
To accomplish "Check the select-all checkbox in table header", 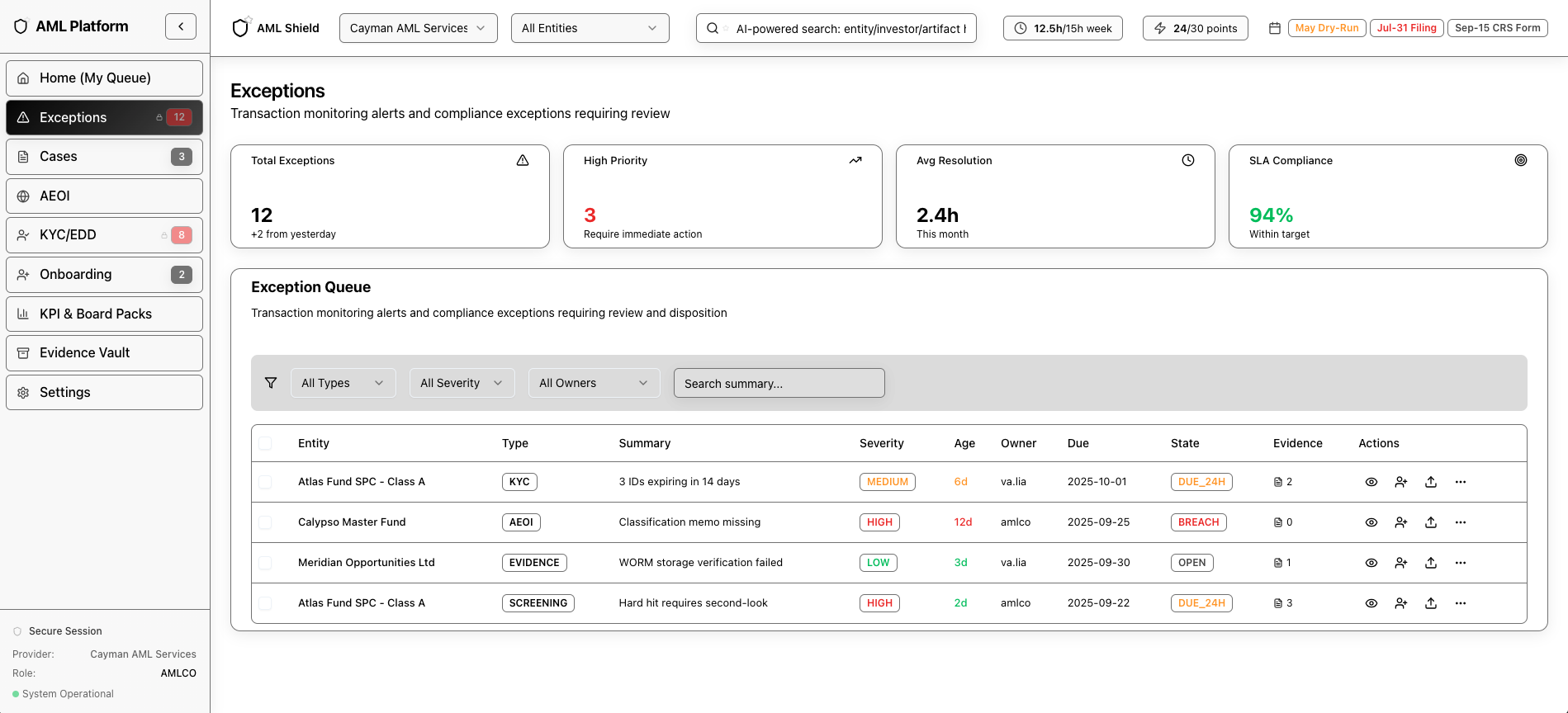I will [x=265, y=443].
